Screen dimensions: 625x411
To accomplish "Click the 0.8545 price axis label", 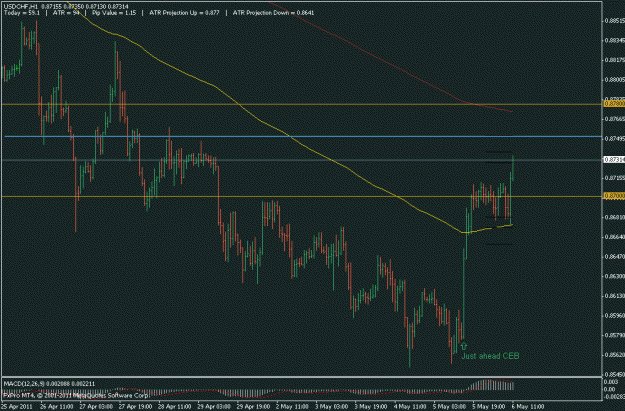I will pyautogui.click(x=615, y=374).
